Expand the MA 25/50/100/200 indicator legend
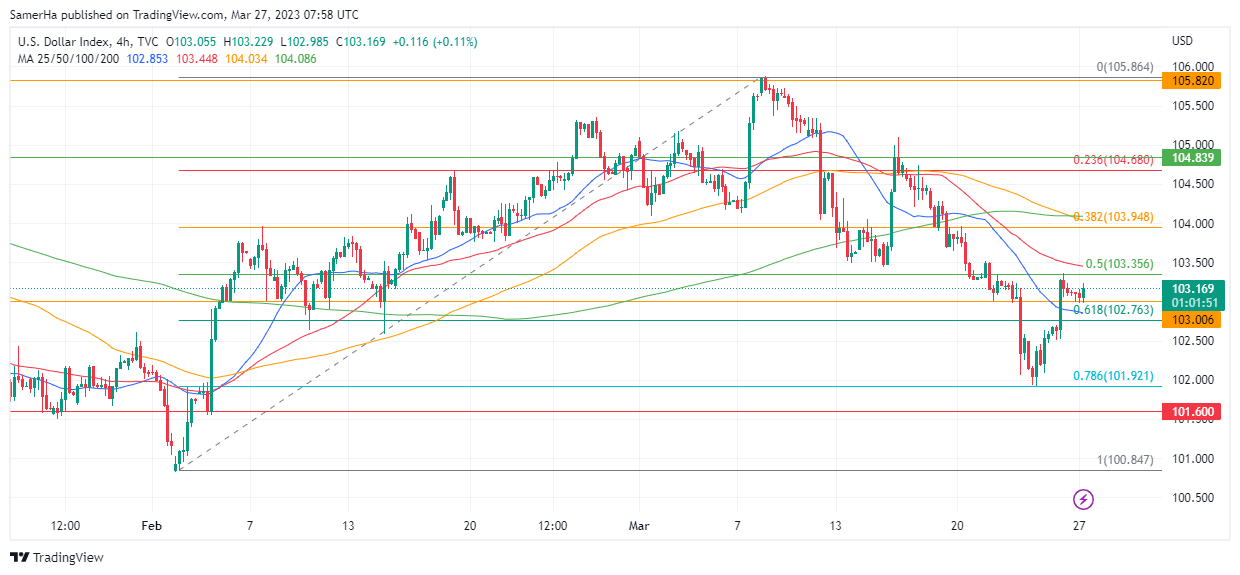 click(69, 59)
